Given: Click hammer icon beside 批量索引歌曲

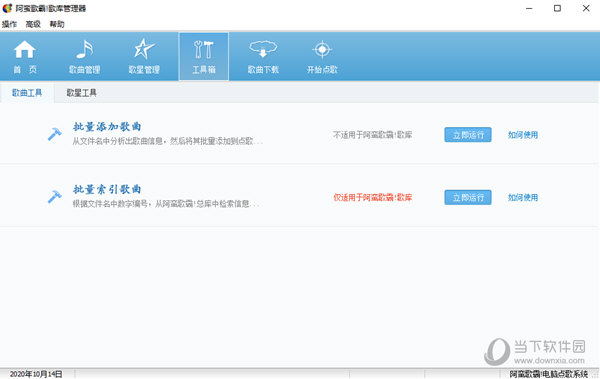Looking at the screenshot, I should 54,197.
